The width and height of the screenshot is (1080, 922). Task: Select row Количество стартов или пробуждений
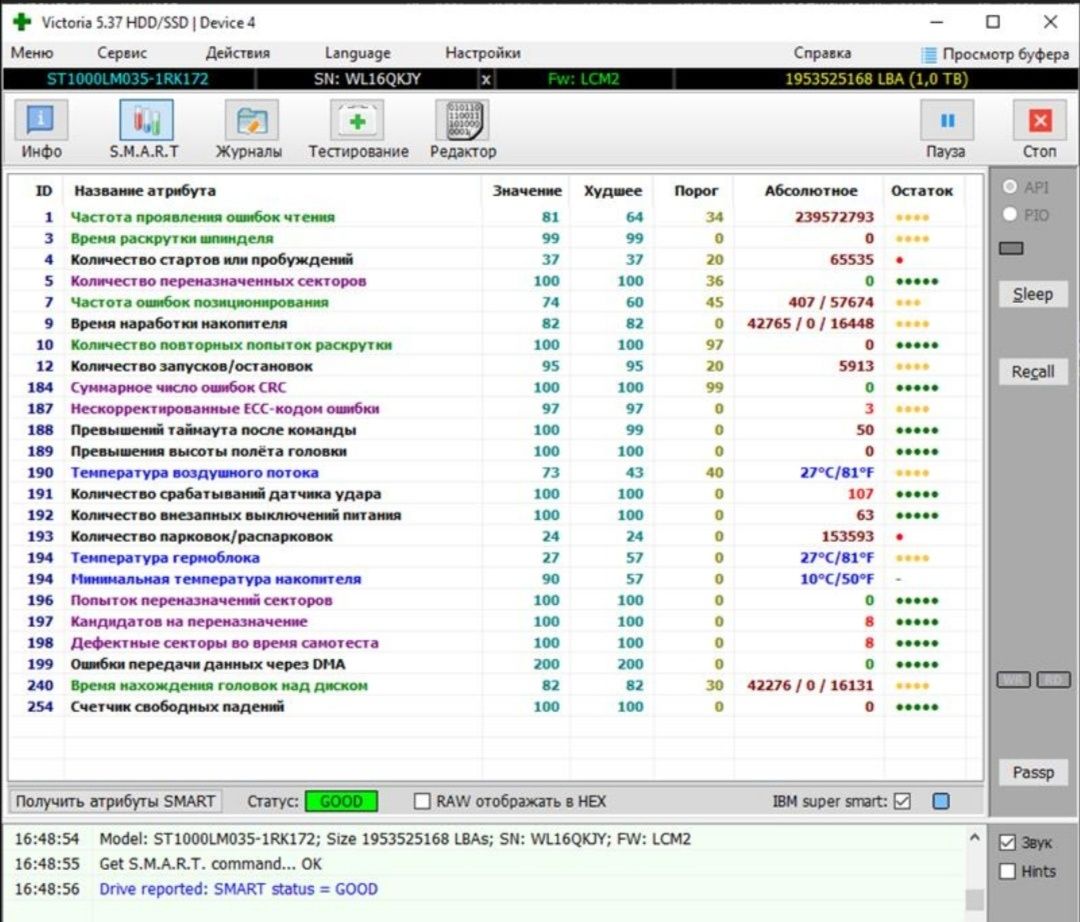pyautogui.click(x=496, y=260)
